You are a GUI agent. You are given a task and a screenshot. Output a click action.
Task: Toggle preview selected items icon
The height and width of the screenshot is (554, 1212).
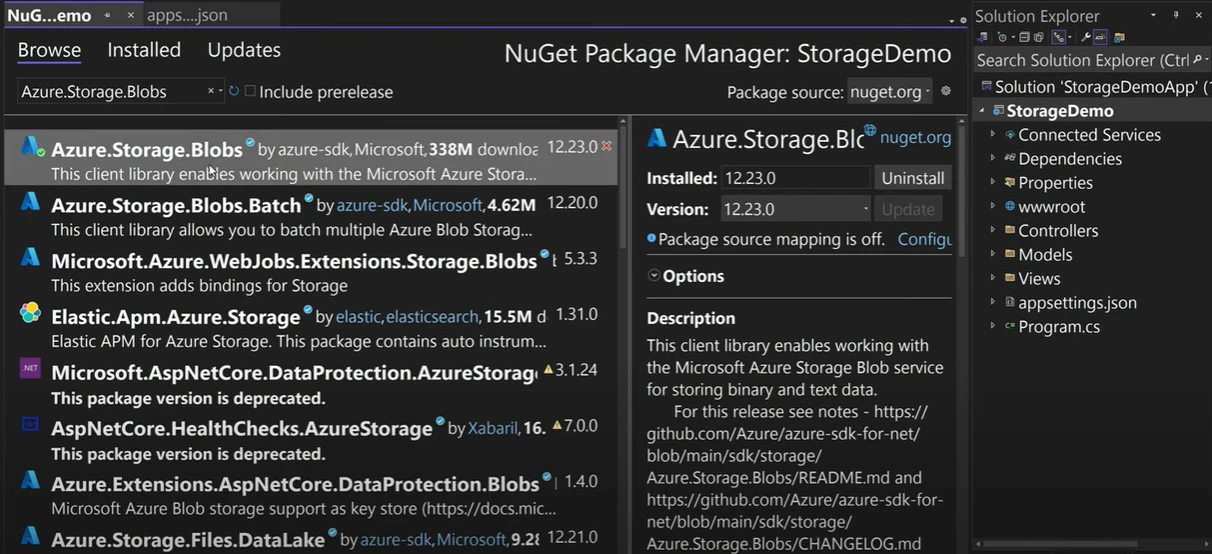click(1100, 37)
